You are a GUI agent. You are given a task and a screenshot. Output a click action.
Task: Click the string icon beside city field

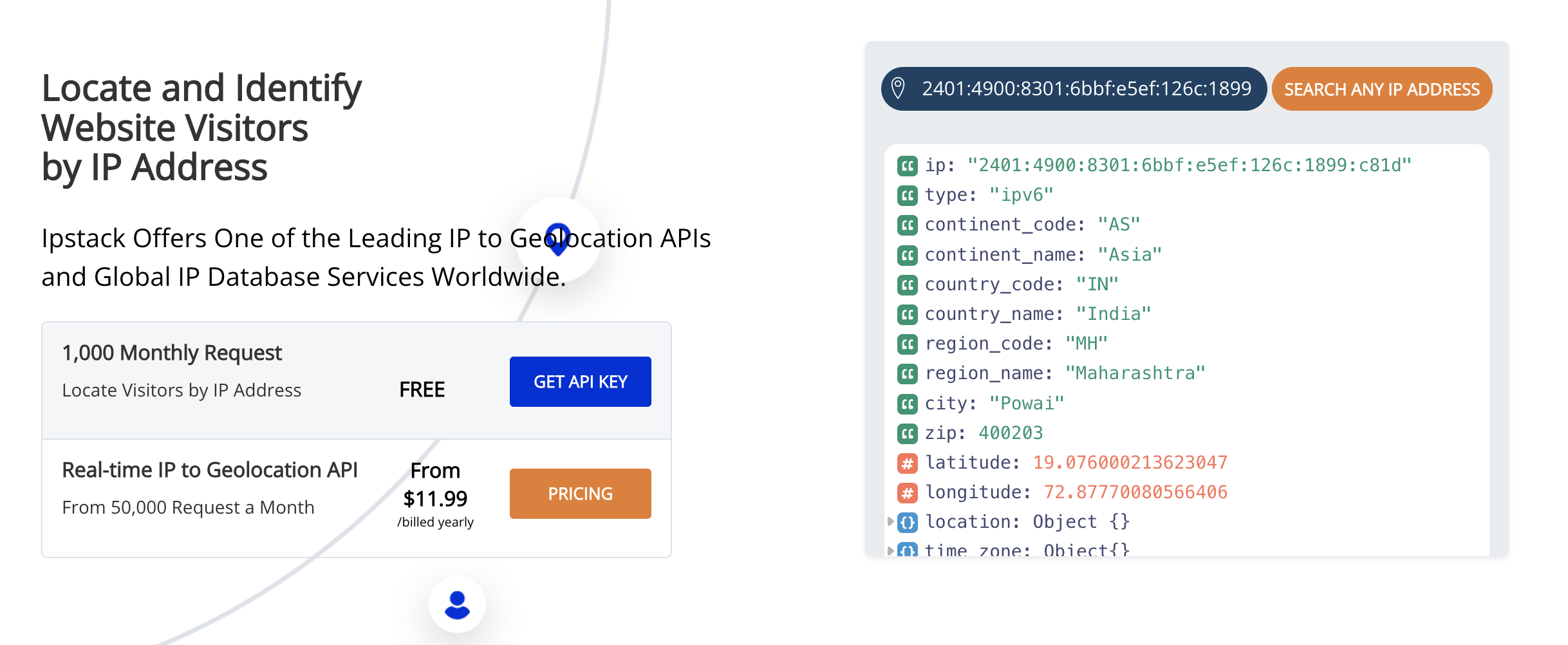point(907,404)
